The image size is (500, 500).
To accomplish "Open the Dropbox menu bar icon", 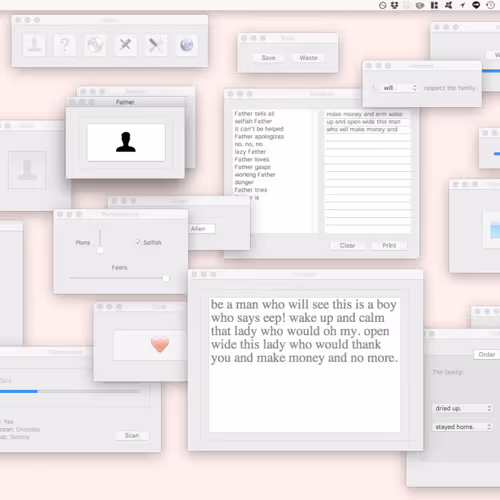I will point(395,5).
